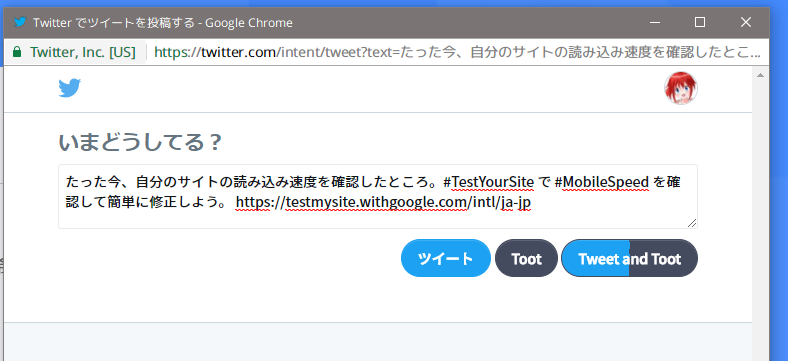Maximize the Chrome popup window
788x361 pixels.
pos(700,23)
